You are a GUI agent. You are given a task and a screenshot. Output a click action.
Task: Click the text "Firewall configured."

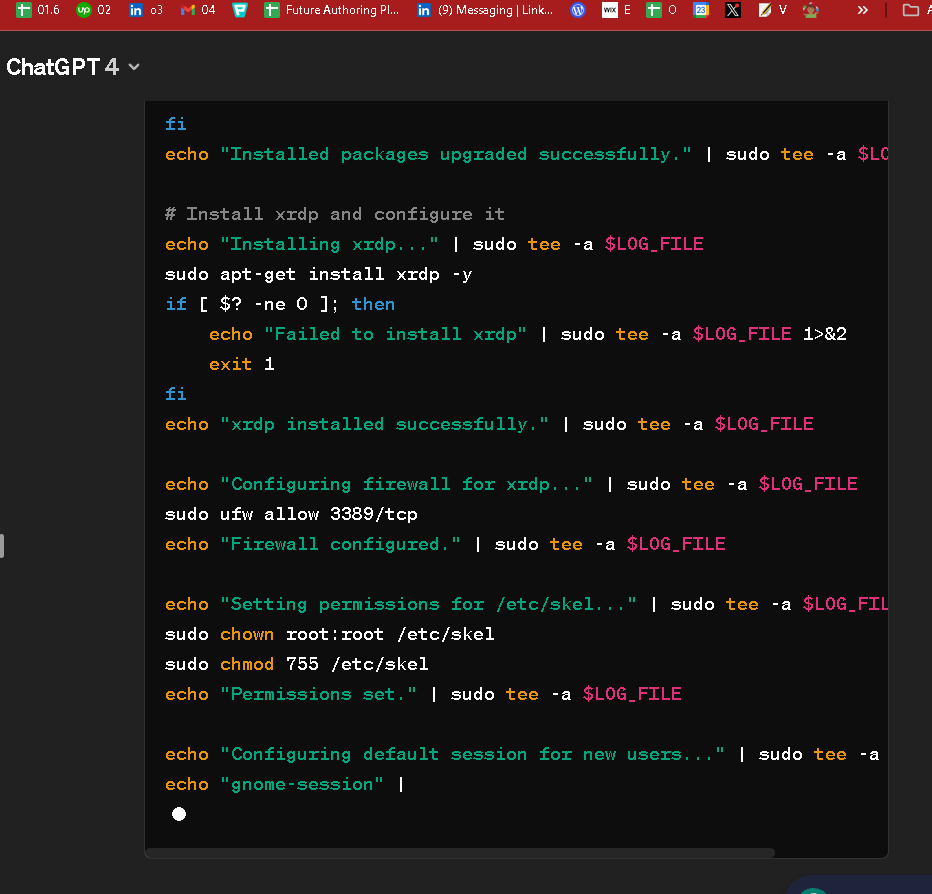coord(340,544)
